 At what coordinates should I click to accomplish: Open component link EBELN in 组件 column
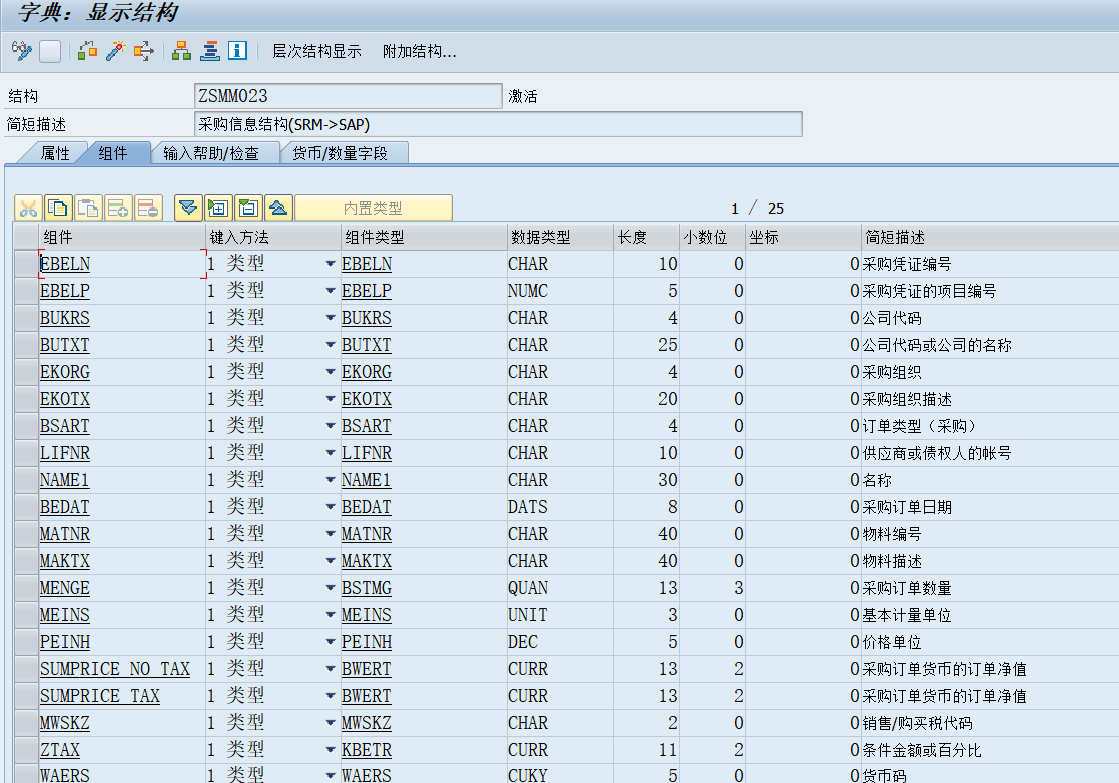point(65,264)
